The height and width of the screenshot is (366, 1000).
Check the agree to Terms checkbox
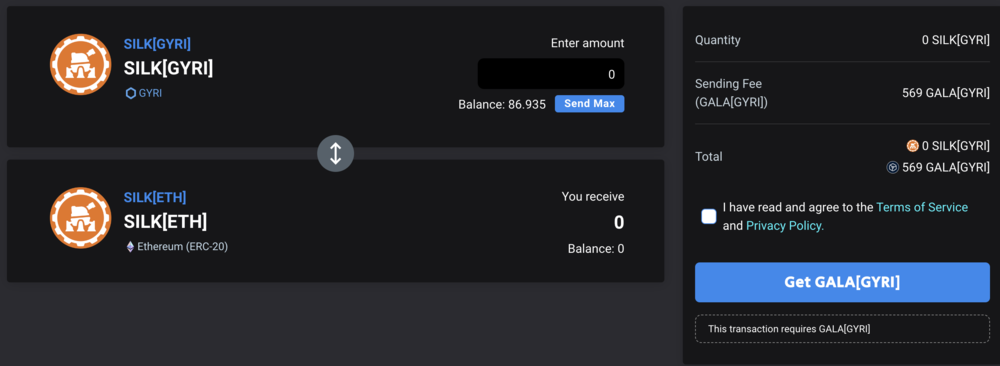pyautogui.click(x=709, y=216)
